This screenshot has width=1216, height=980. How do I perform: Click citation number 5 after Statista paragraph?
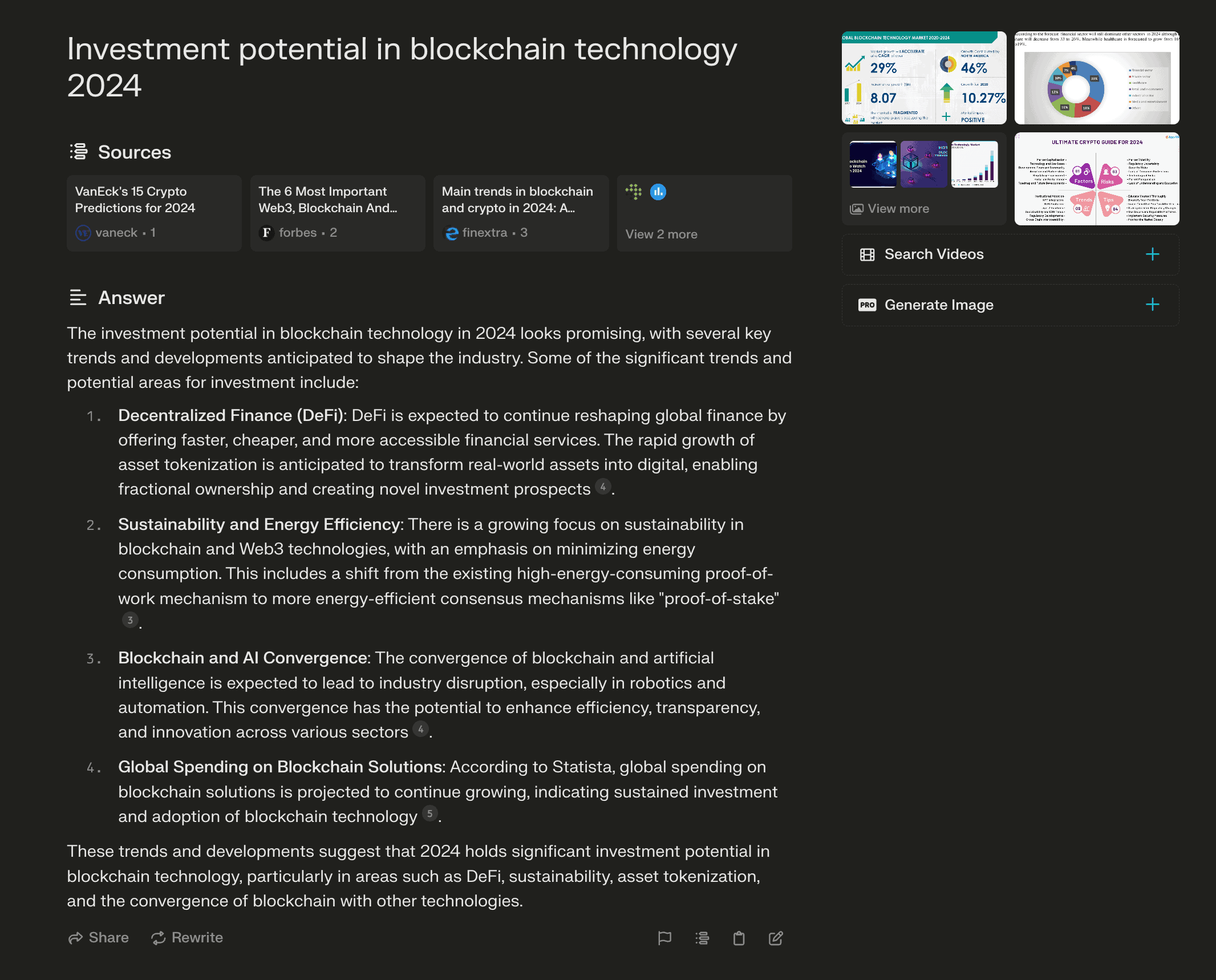click(x=430, y=814)
